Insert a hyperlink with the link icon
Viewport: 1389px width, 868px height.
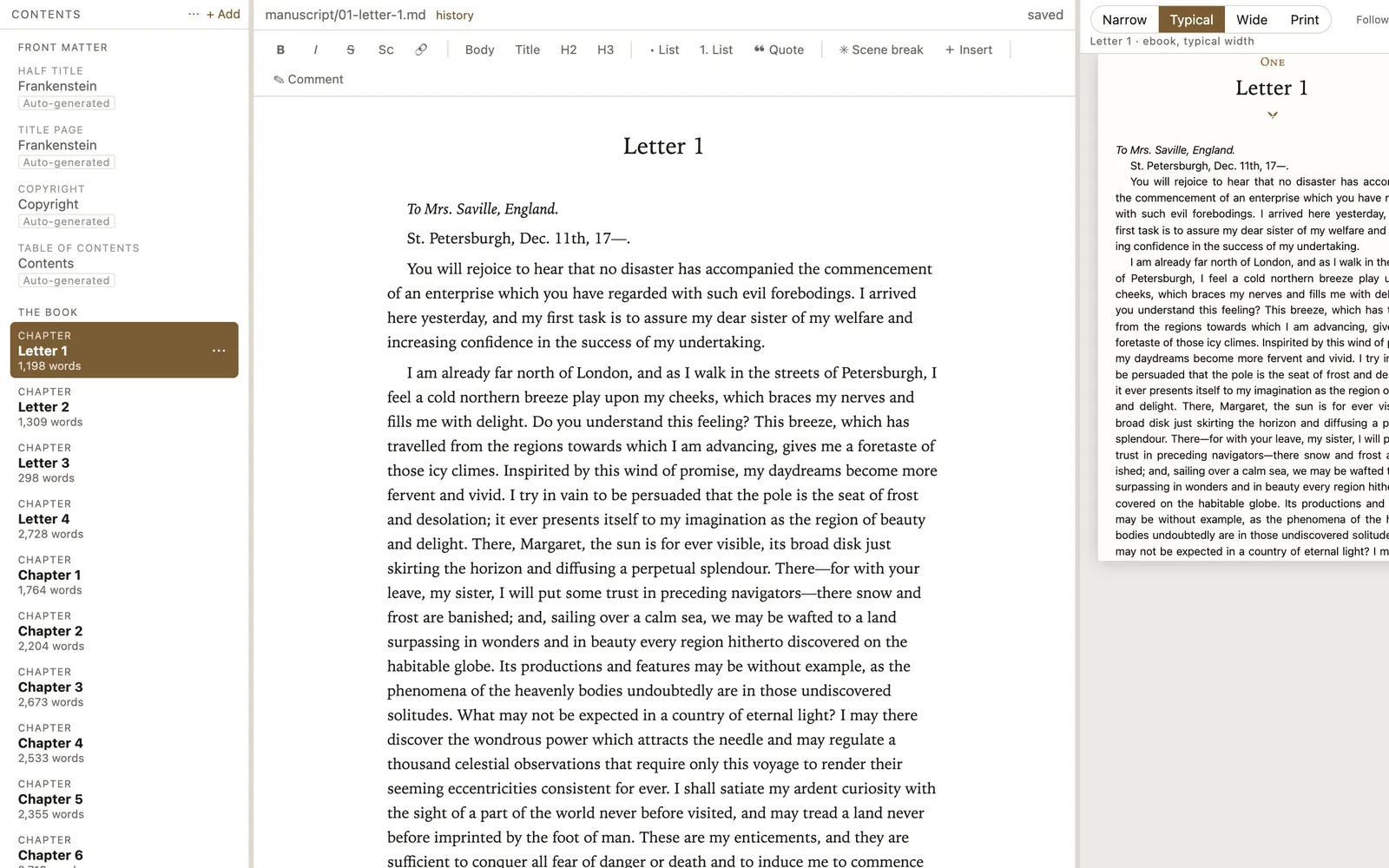click(x=421, y=49)
